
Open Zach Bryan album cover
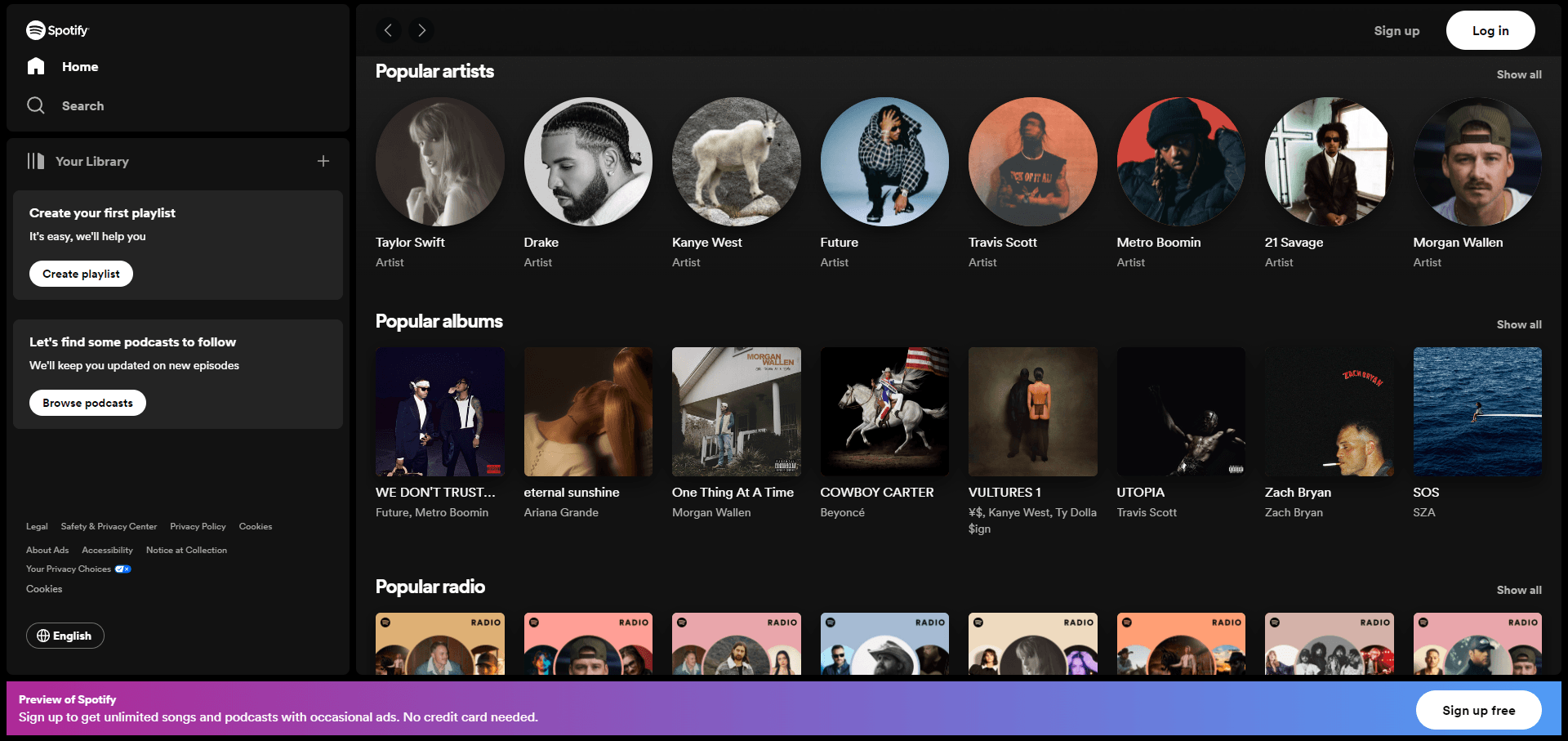point(1330,412)
